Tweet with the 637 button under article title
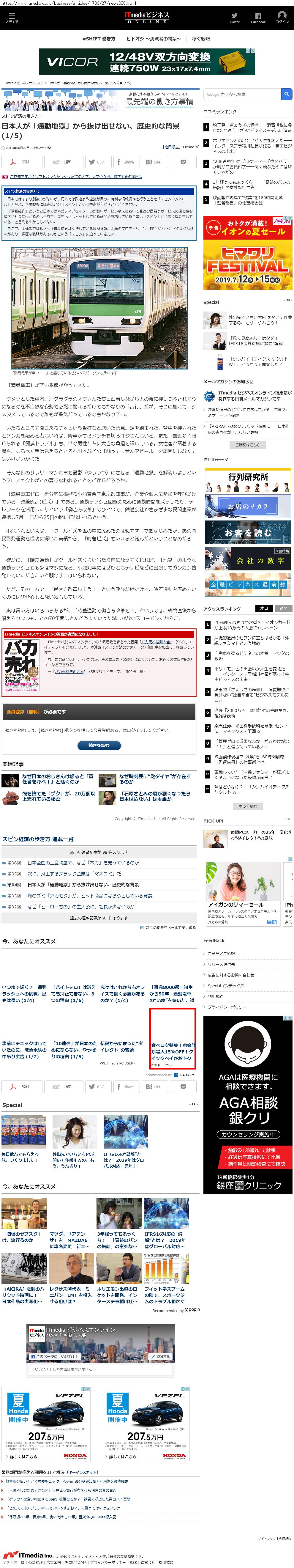294x1568 pixels. pyautogui.click(x=98, y=162)
